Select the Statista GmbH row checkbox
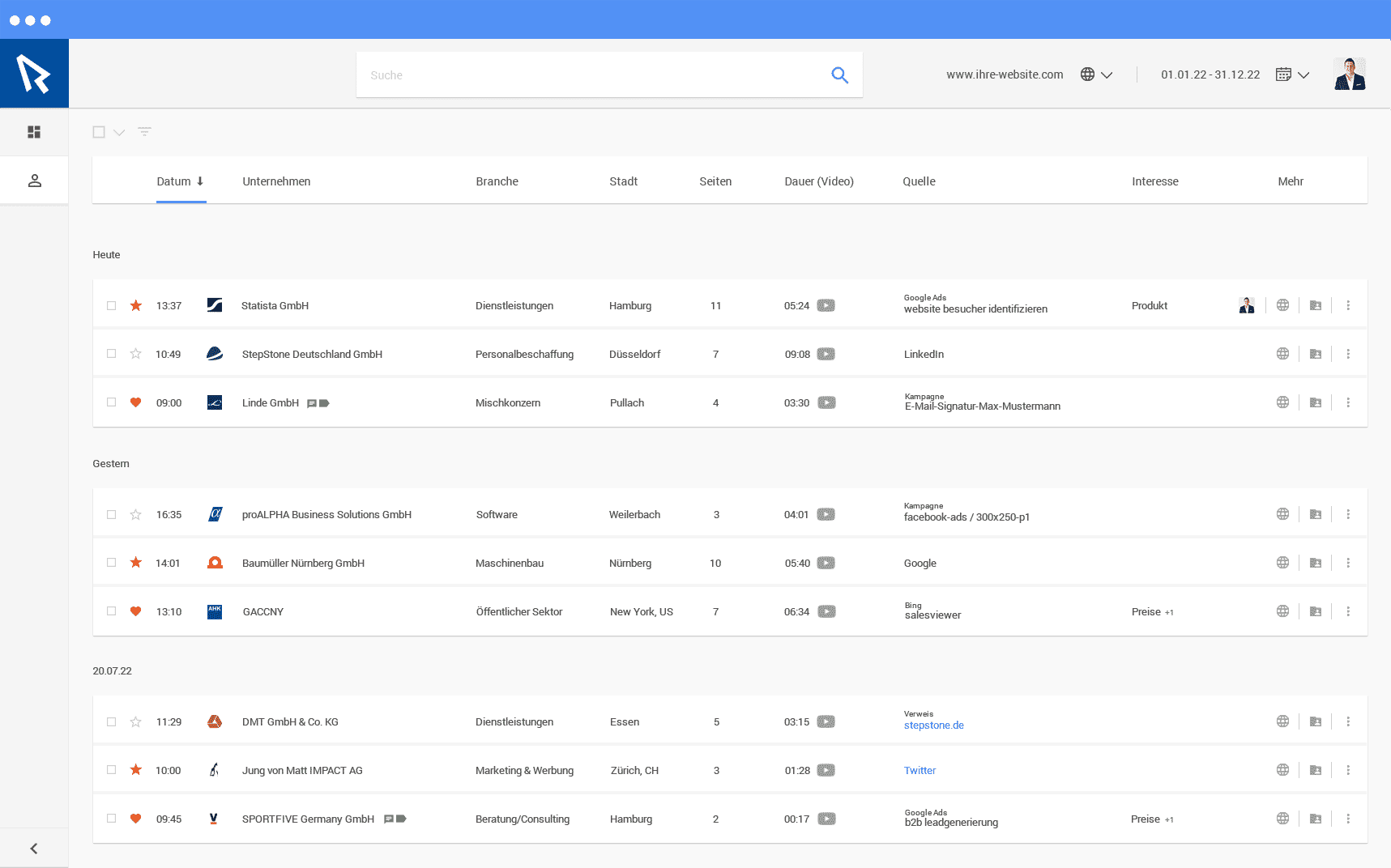The height and width of the screenshot is (868, 1391). (x=112, y=305)
